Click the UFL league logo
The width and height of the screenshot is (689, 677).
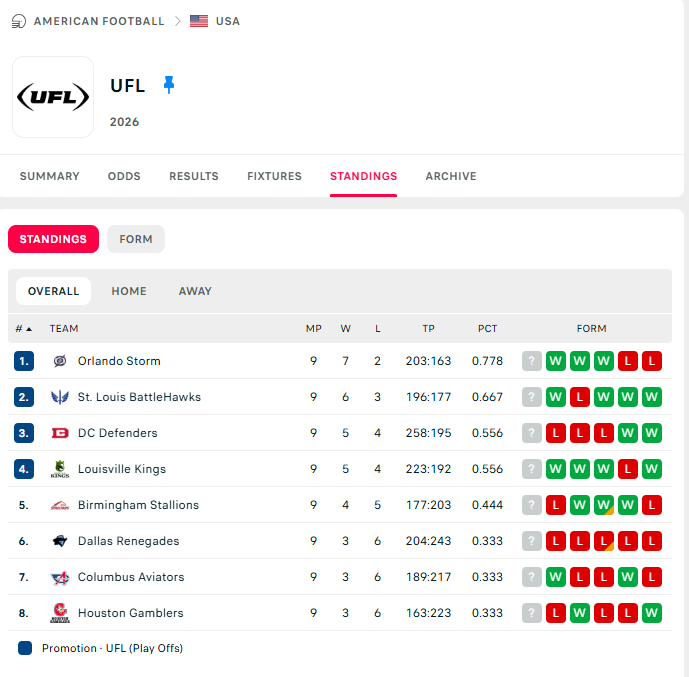[53, 97]
